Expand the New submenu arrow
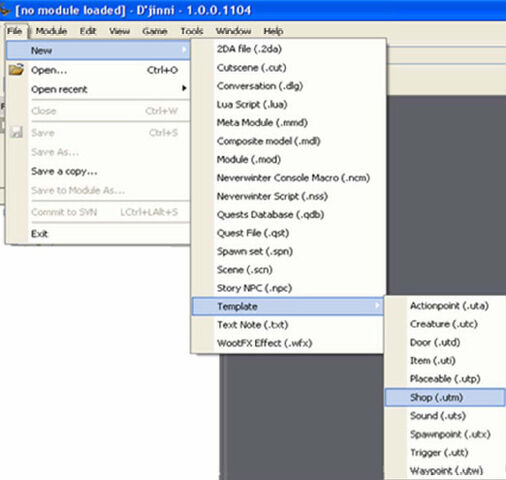506x480 pixels. pos(184,50)
